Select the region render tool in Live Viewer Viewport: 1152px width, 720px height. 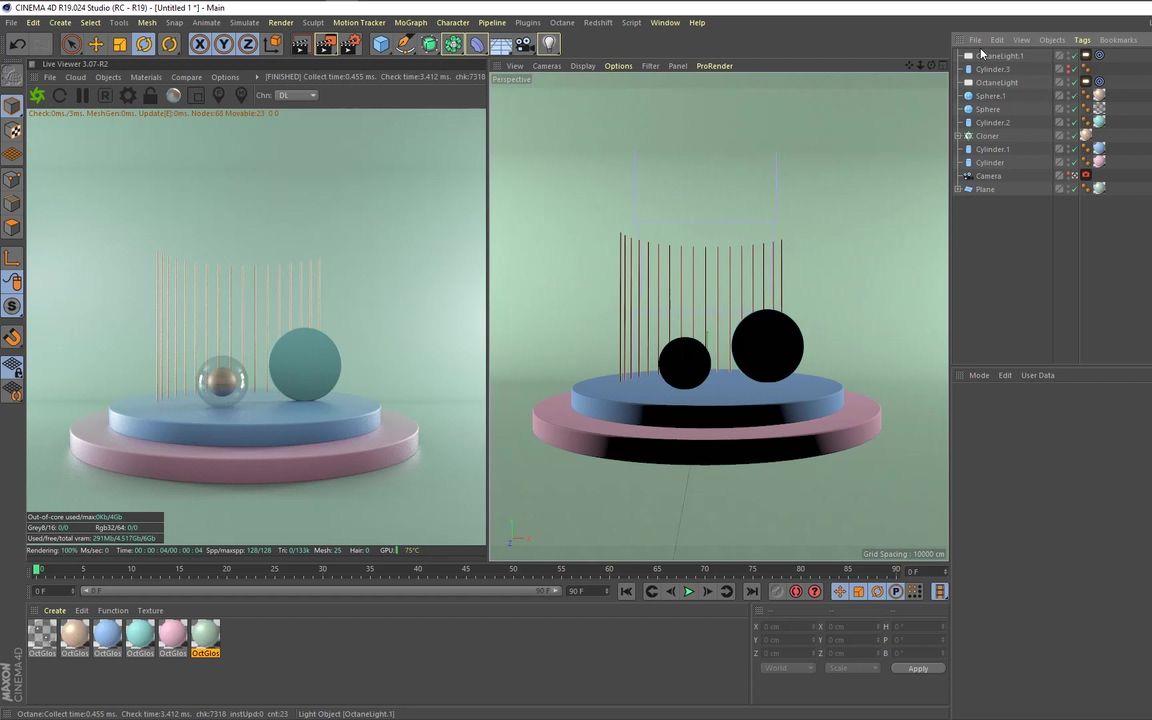click(105, 95)
